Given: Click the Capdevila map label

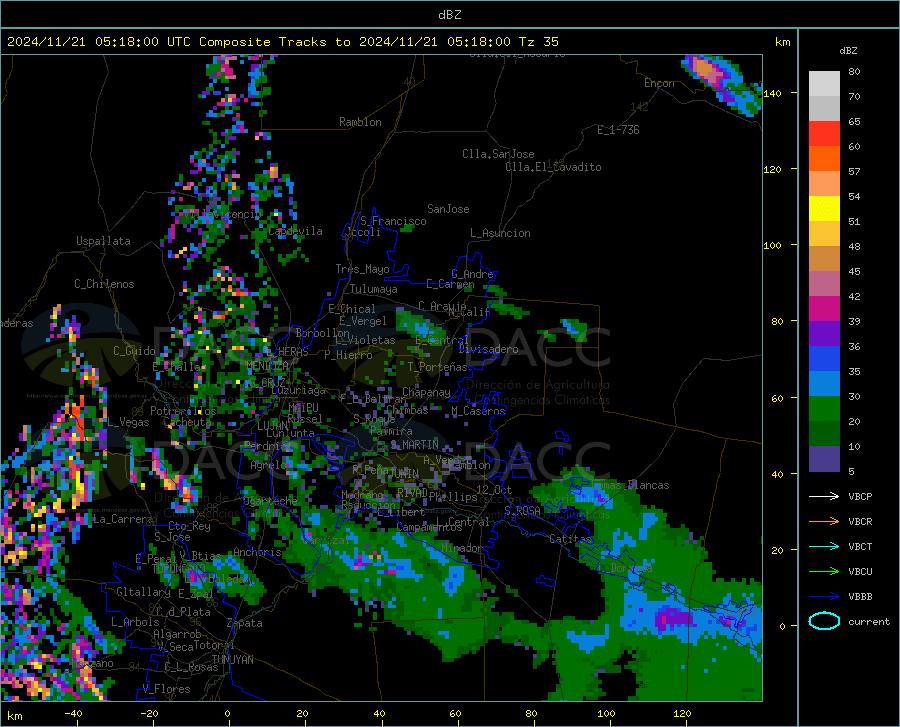Looking at the screenshot, I should 295,231.
